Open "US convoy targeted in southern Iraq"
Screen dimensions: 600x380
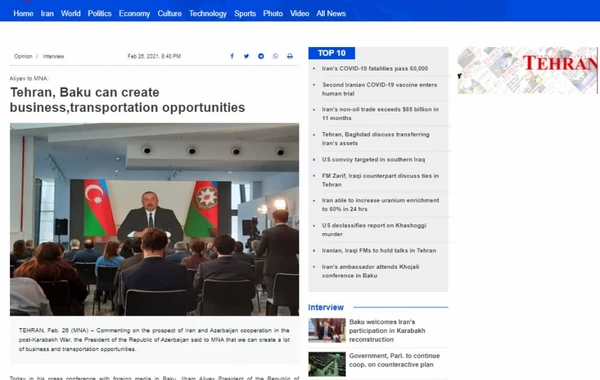[x=373, y=160]
